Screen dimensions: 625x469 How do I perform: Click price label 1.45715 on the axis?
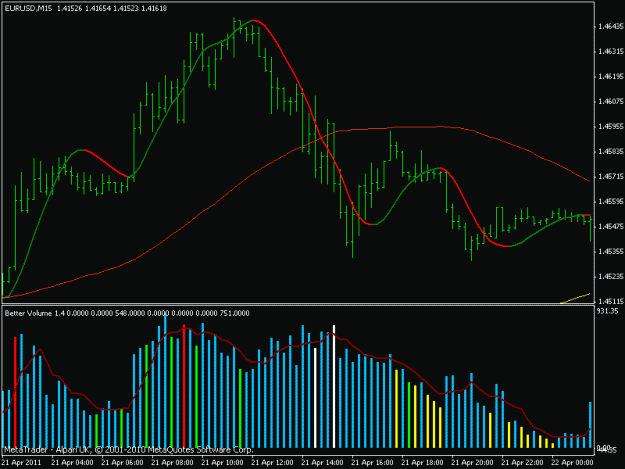click(611, 177)
